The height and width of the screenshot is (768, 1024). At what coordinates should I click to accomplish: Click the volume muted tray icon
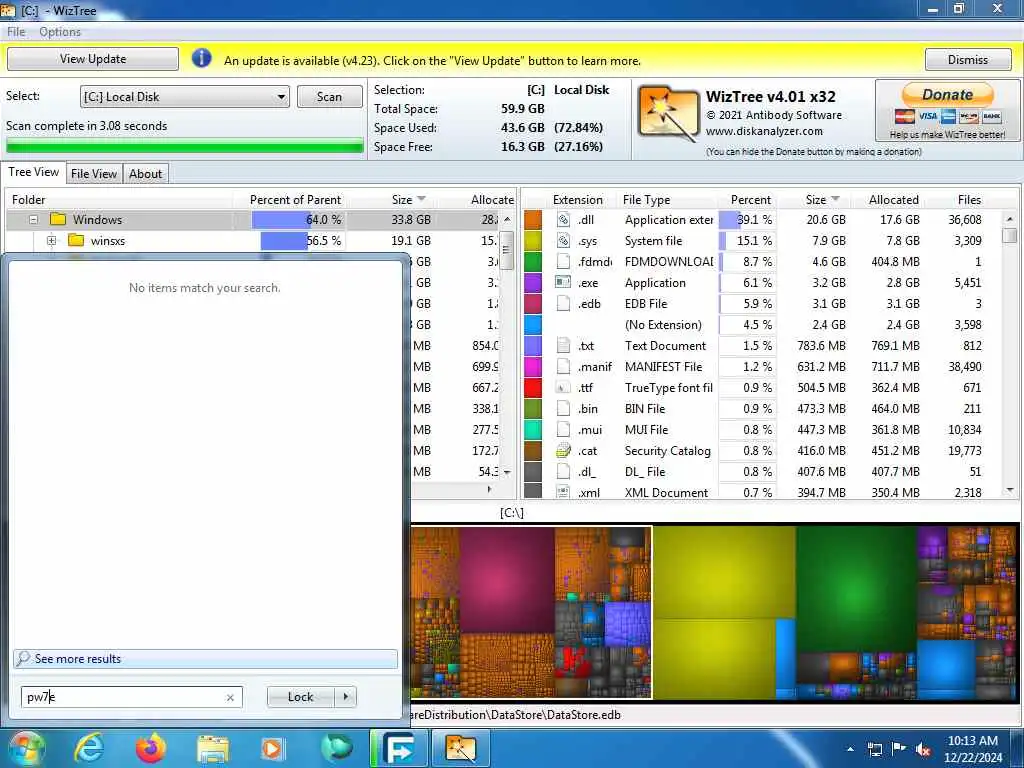923,750
